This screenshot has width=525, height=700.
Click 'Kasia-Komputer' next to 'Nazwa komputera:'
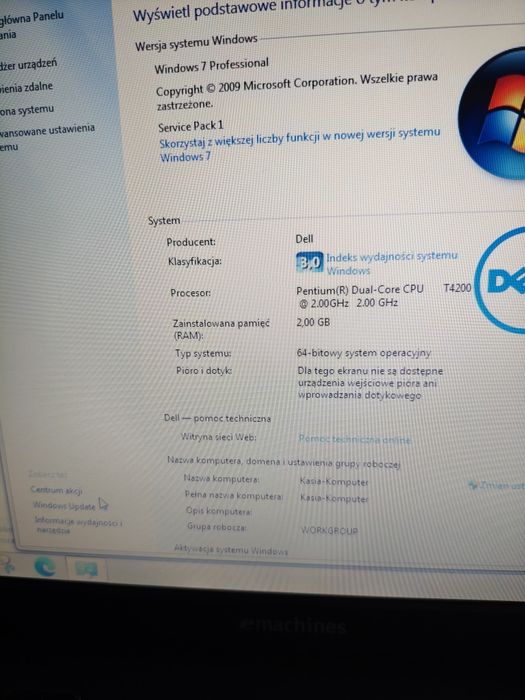pos(334,482)
